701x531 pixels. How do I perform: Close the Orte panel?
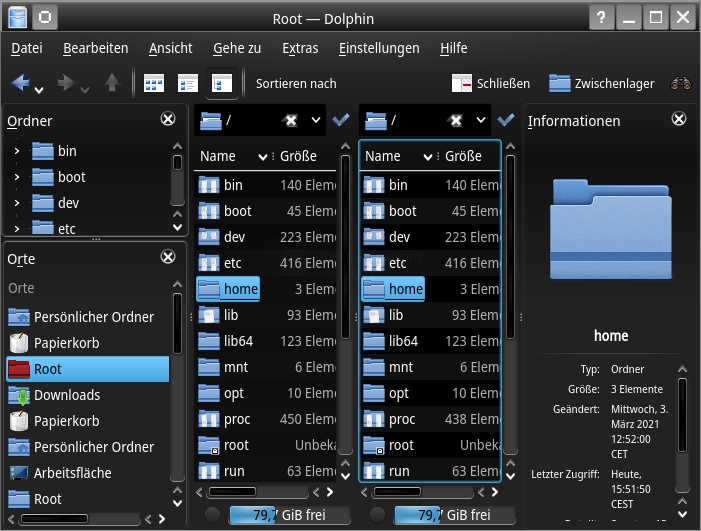tap(168, 257)
